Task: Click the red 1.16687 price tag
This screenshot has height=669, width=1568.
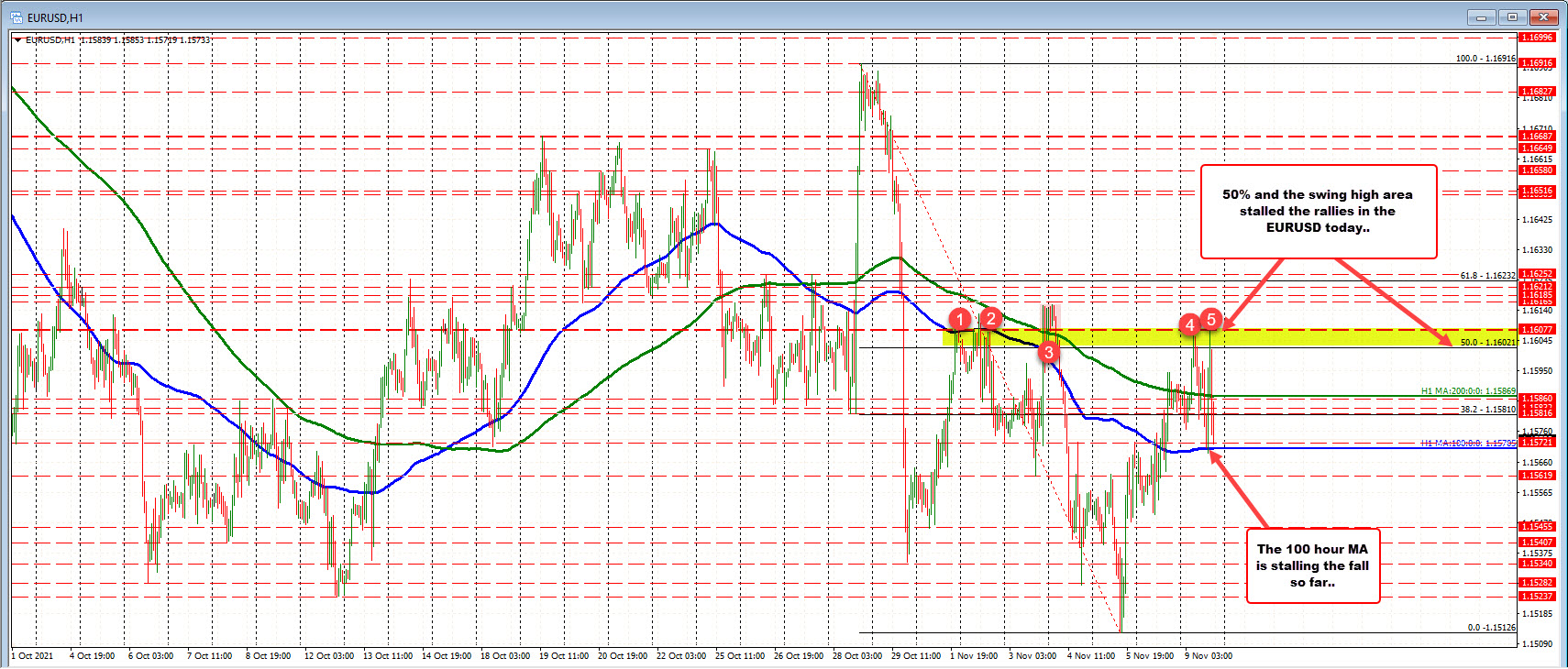Action: 1537,137
